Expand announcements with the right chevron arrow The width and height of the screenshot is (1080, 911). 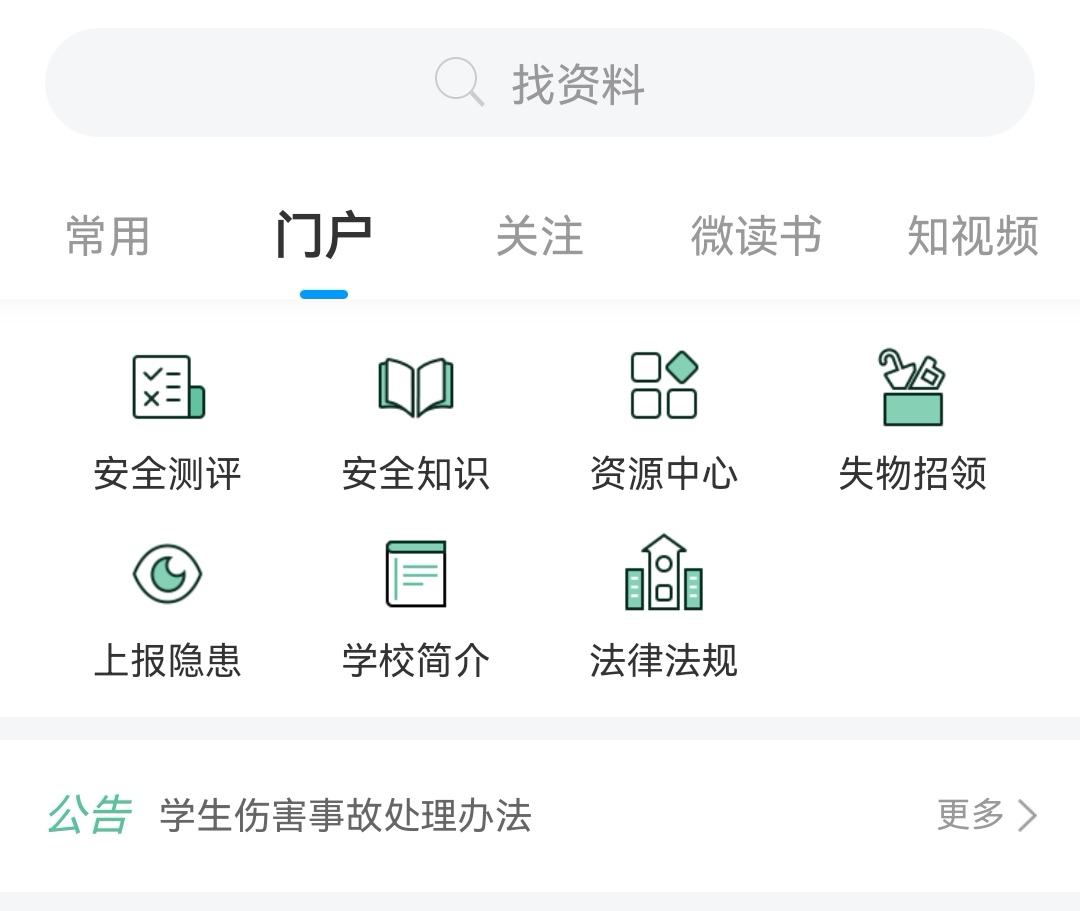(1027, 816)
